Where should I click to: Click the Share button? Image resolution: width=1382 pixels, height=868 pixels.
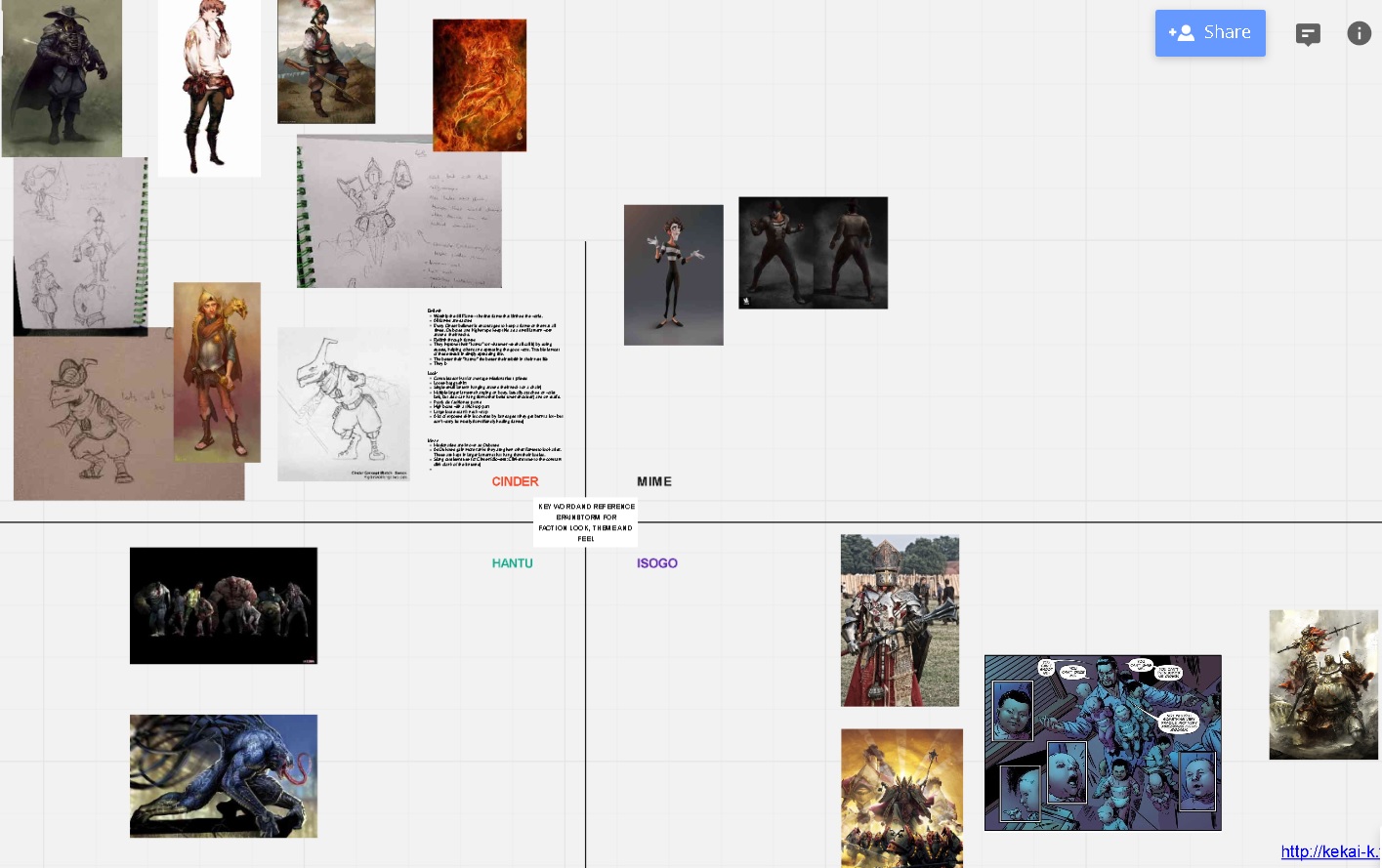(1210, 33)
